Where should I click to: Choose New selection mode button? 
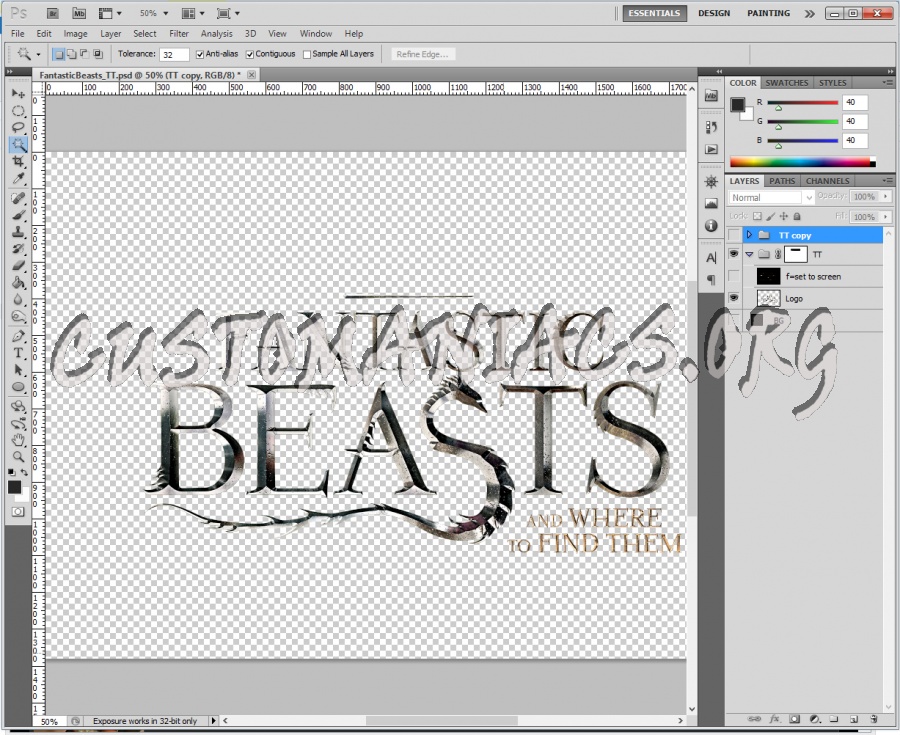59,55
